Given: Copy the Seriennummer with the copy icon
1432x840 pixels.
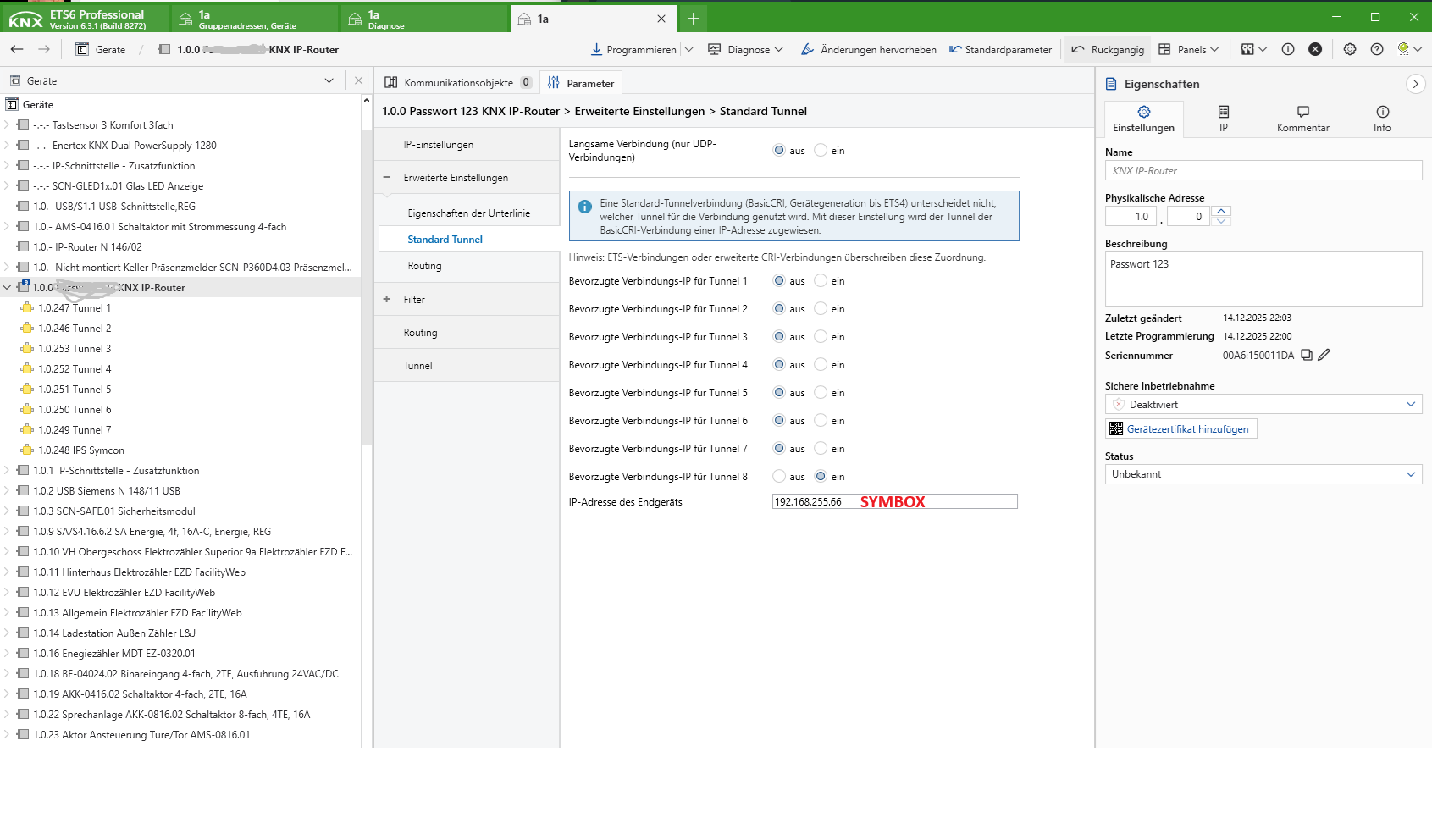Looking at the screenshot, I should (x=1307, y=356).
